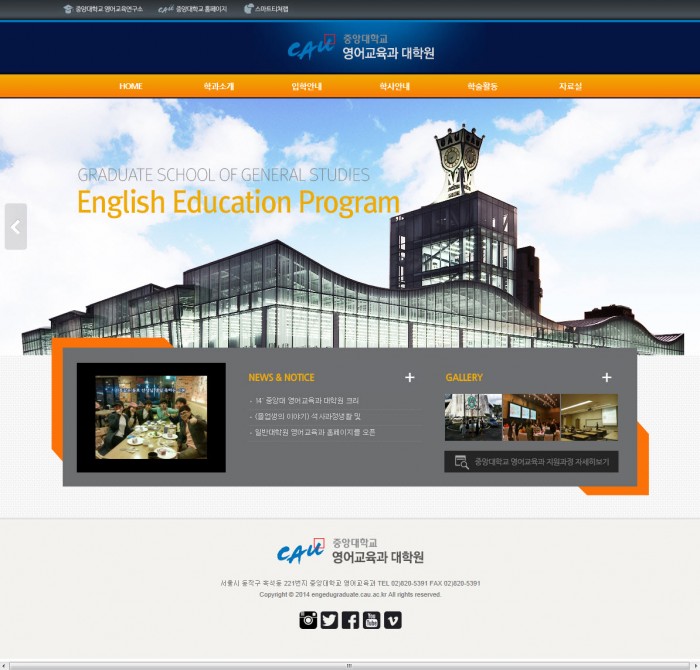Open the group dinner photo thumbnail
The height and width of the screenshot is (670, 700).
pos(151,417)
